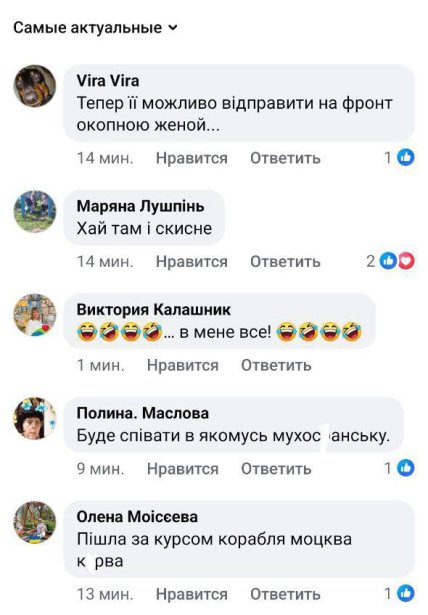Open Маряна Лушпінь's profile avatar

coord(35,211)
